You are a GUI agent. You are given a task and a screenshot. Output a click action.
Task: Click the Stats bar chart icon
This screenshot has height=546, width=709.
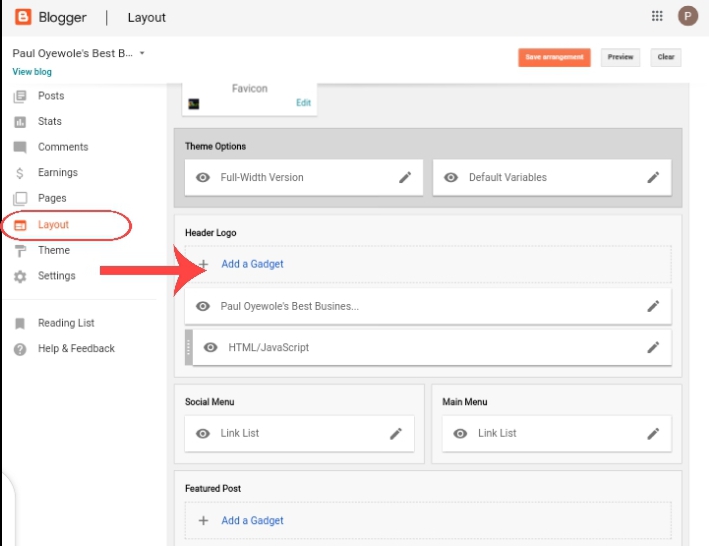[x=20, y=122]
